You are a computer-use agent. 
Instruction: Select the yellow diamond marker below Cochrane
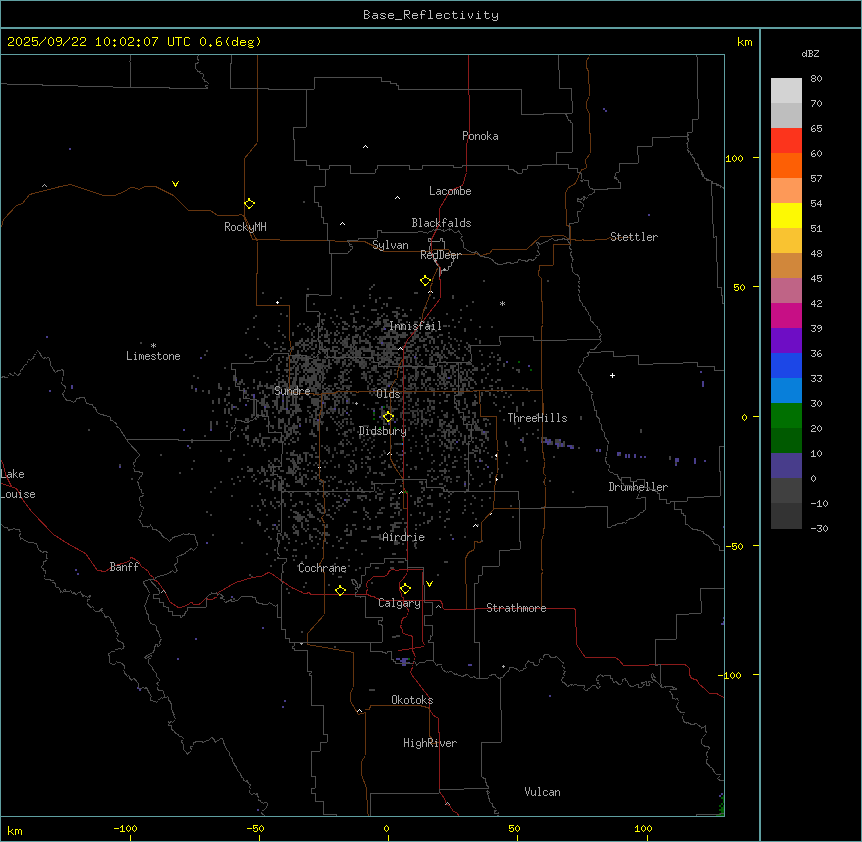pyautogui.click(x=340, y=590)
